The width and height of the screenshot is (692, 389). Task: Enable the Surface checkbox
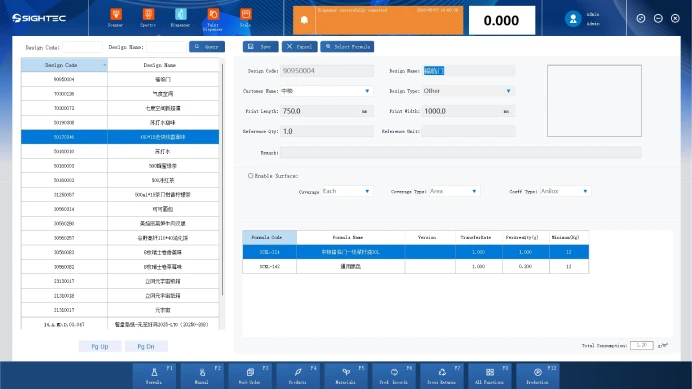[x=251, y=176]
